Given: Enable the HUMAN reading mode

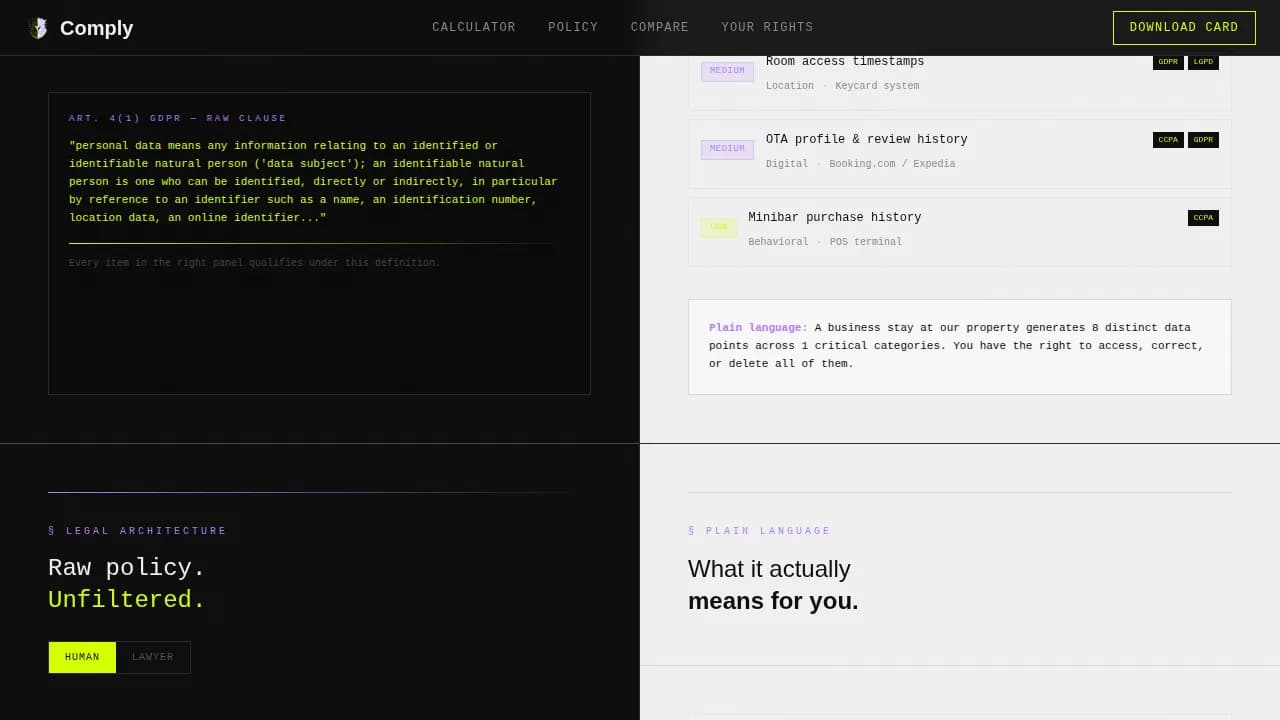Looking at the screenshot, I should 82,657.
